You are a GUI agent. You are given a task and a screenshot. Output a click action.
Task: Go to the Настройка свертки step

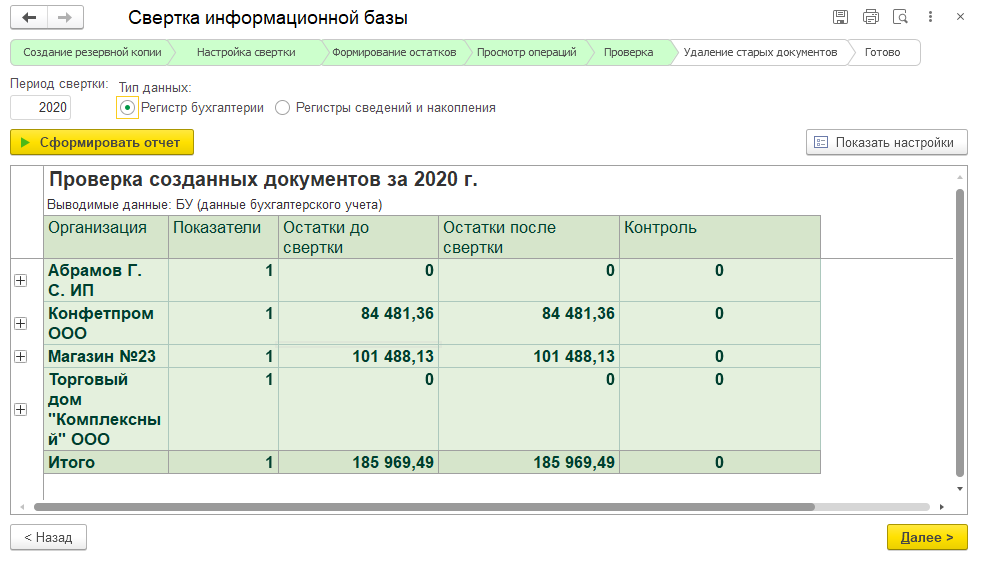[245, 52]
